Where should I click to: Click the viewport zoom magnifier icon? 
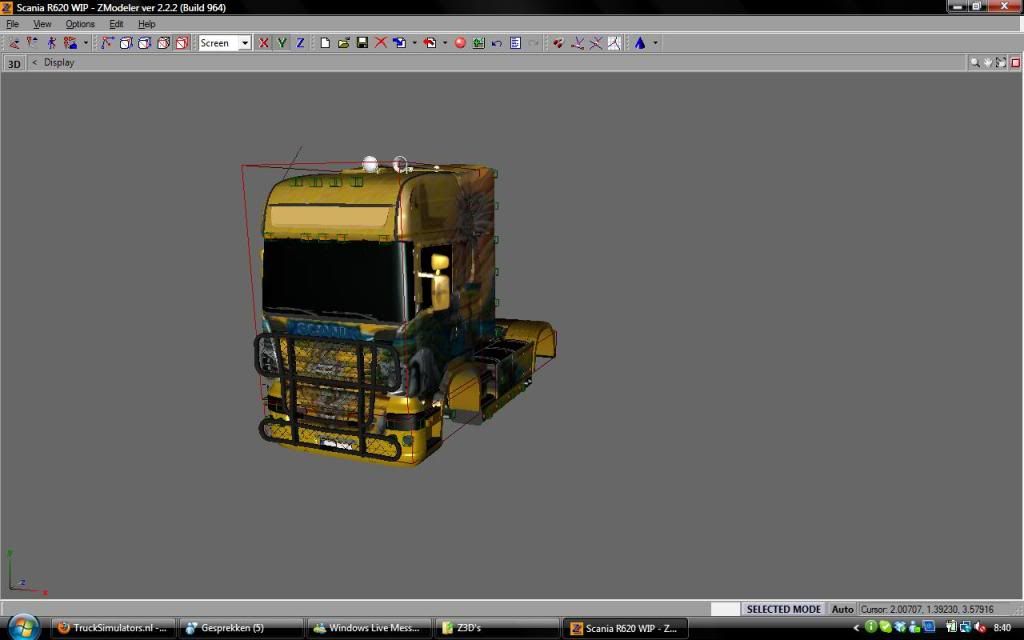click(975, 63)
